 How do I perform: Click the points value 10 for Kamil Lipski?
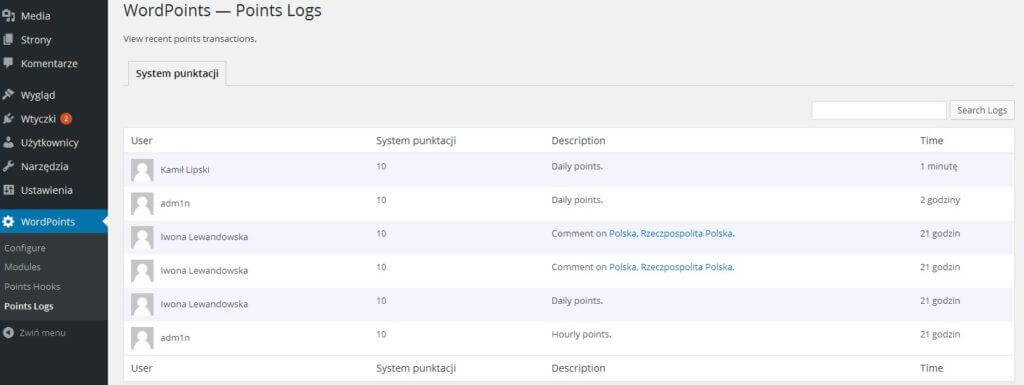[381, 166]
